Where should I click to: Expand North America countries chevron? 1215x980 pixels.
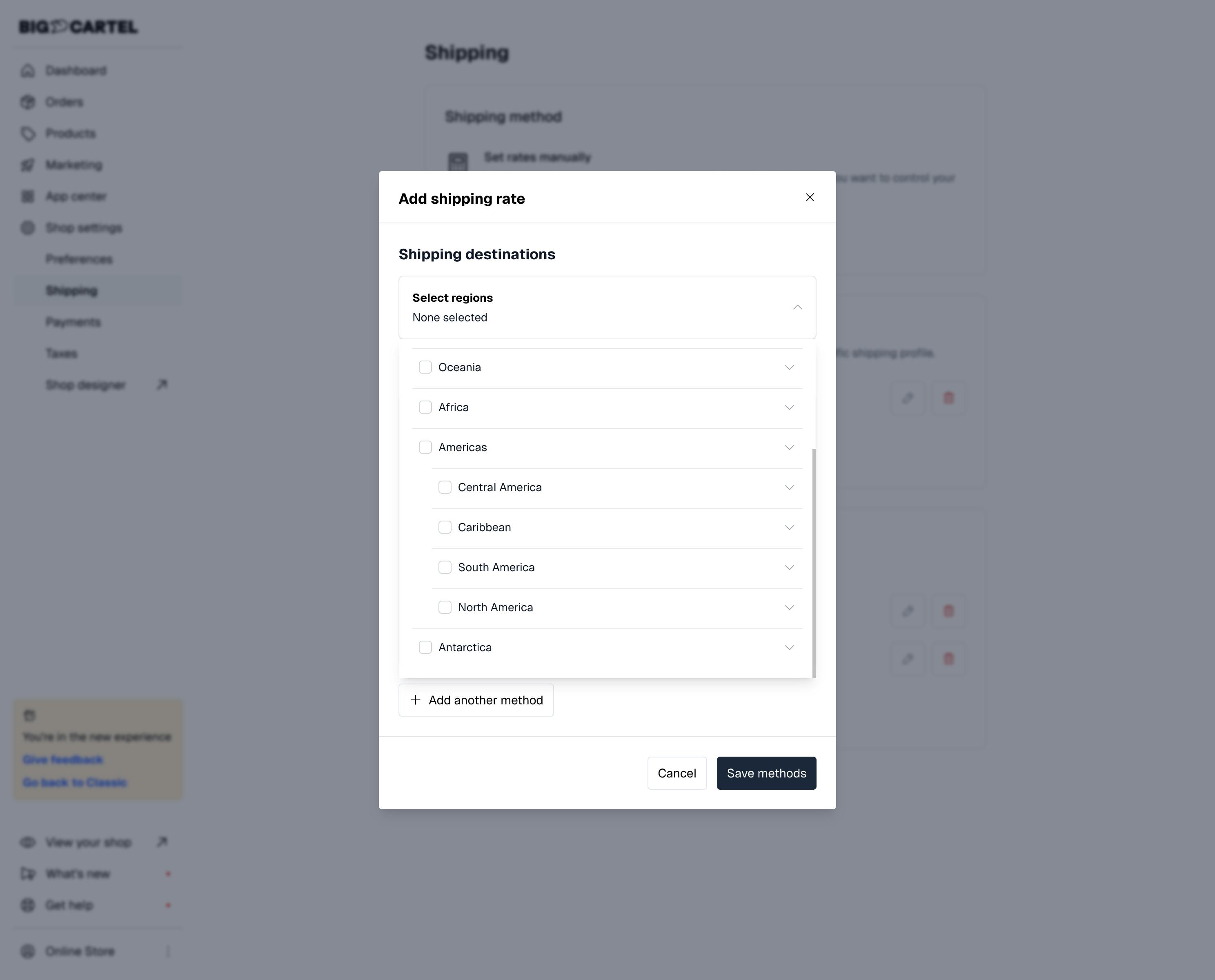point(790,608)
